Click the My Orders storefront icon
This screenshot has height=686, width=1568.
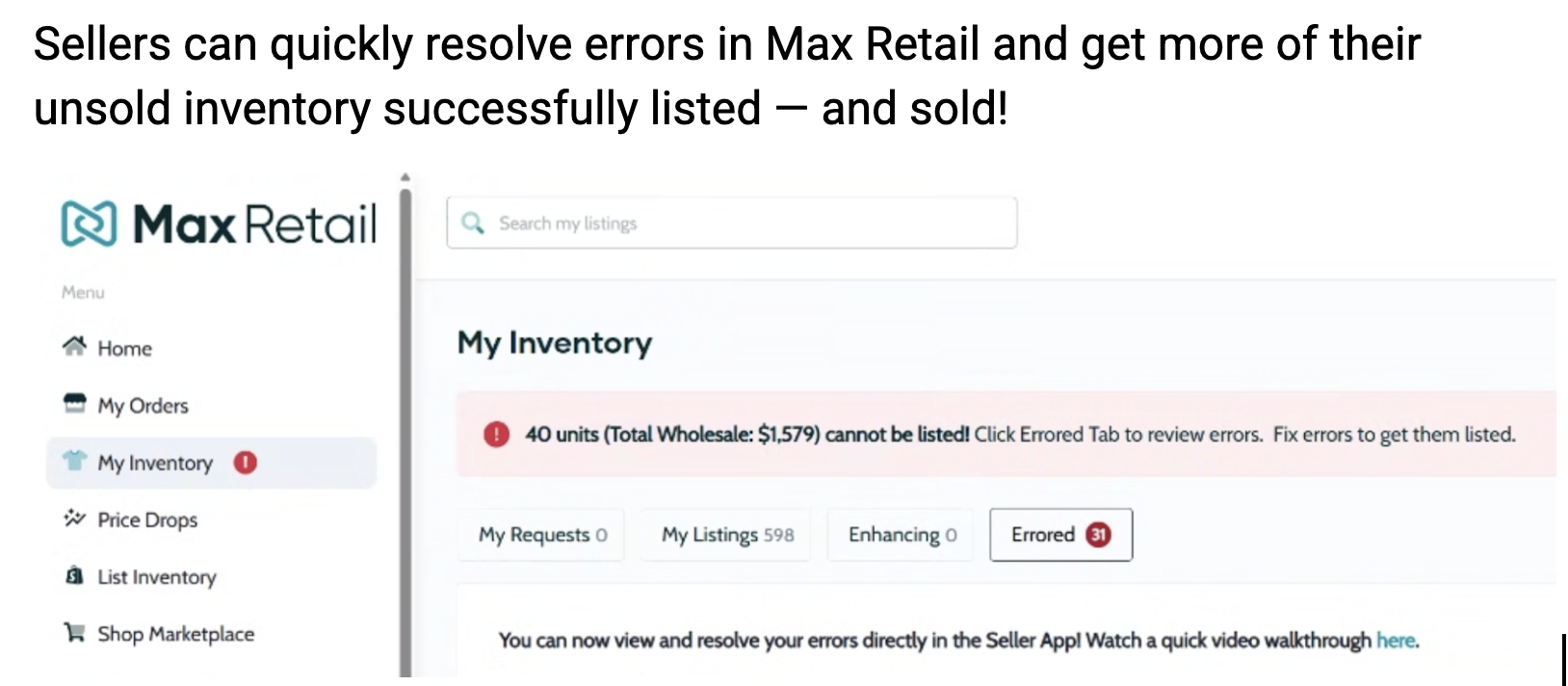pyautogui.click(x=74, y=404)
